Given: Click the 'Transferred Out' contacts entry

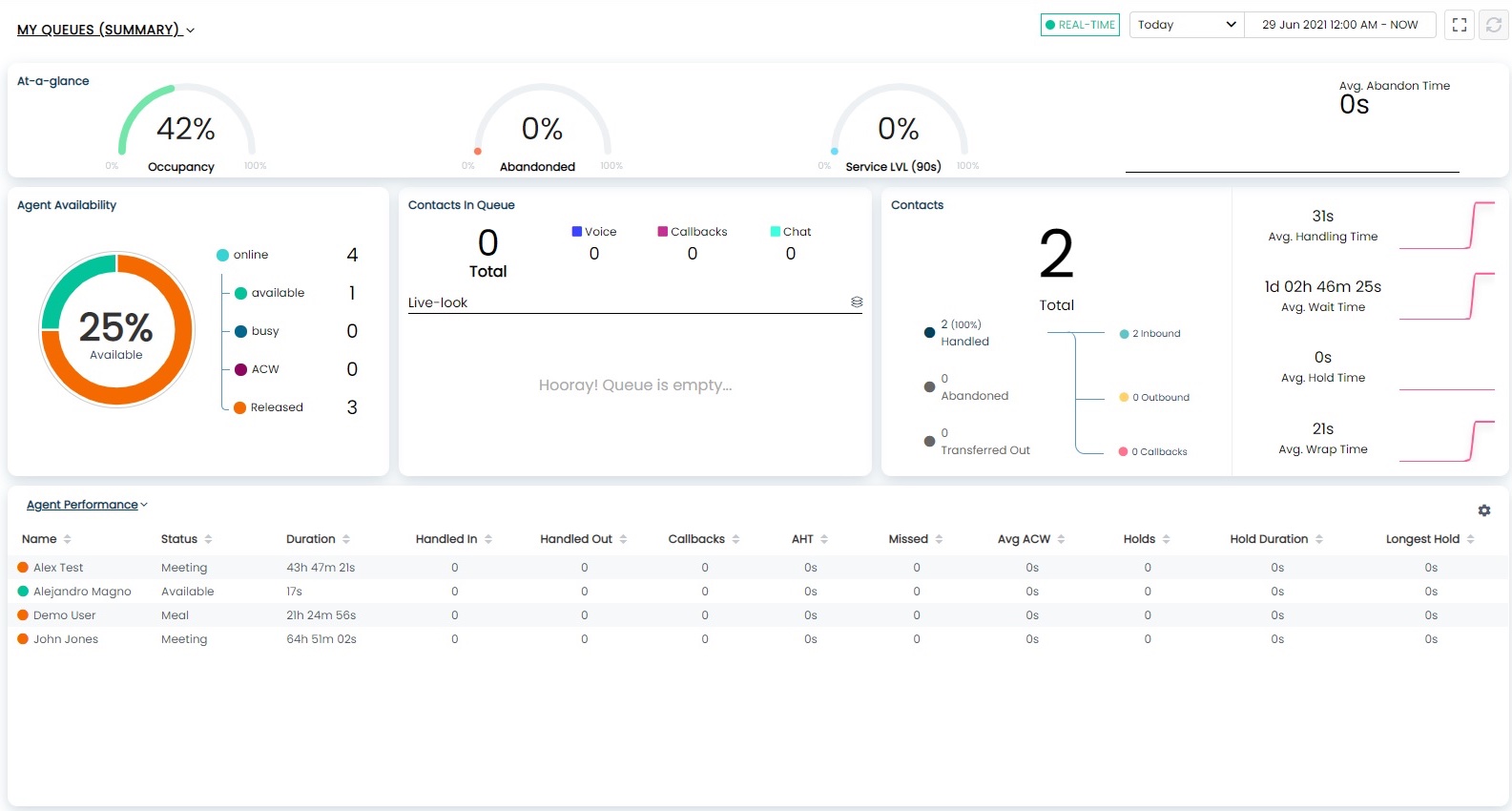Looking at the screenshot, I should point(977,442).
